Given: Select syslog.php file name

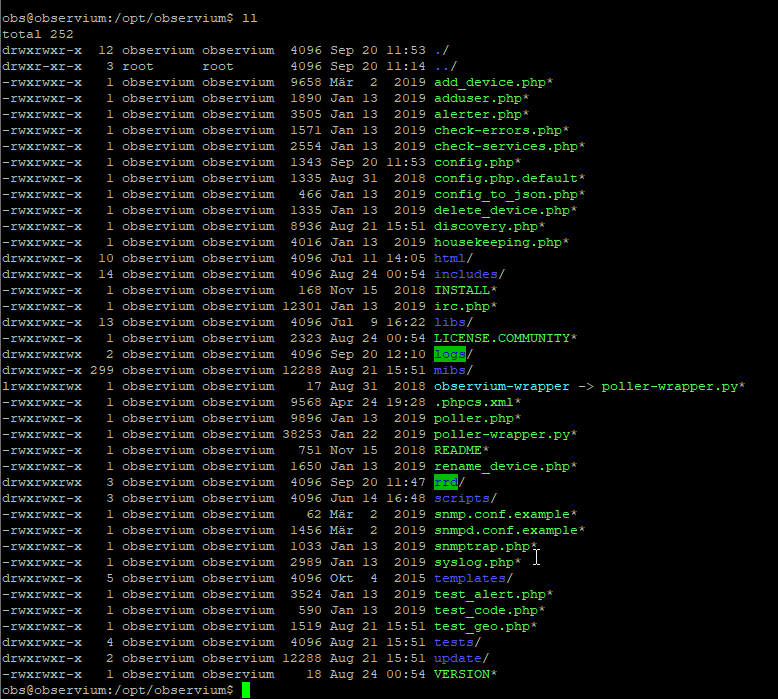Looking at the screenshot, I should (x=474, y=563).
